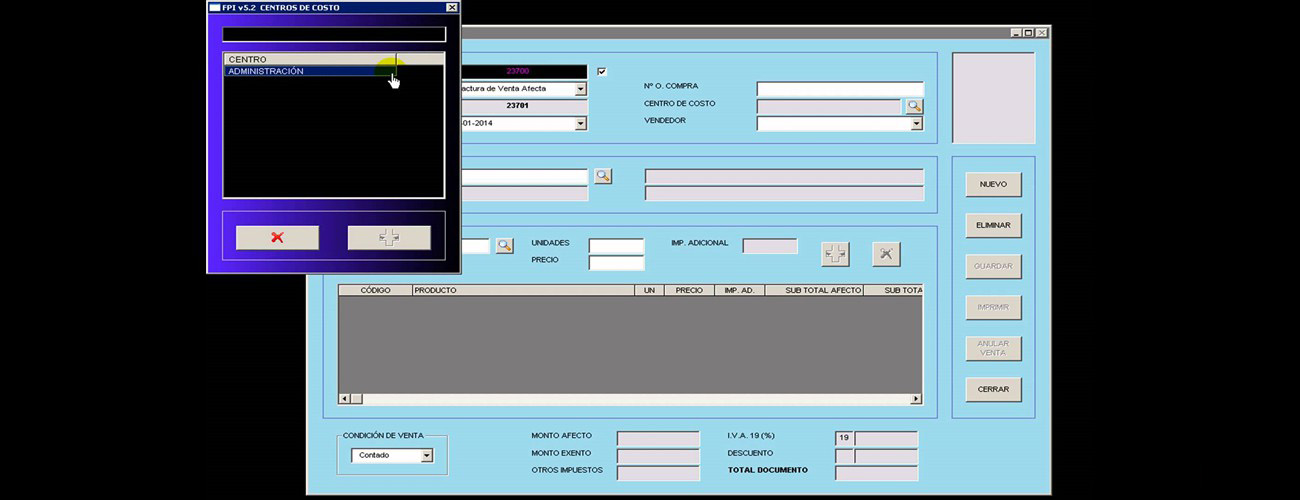Viewport: 1300px width, 500px height.
Task: Click the red X cancel button in dialog
Action: tap(277, 237)
